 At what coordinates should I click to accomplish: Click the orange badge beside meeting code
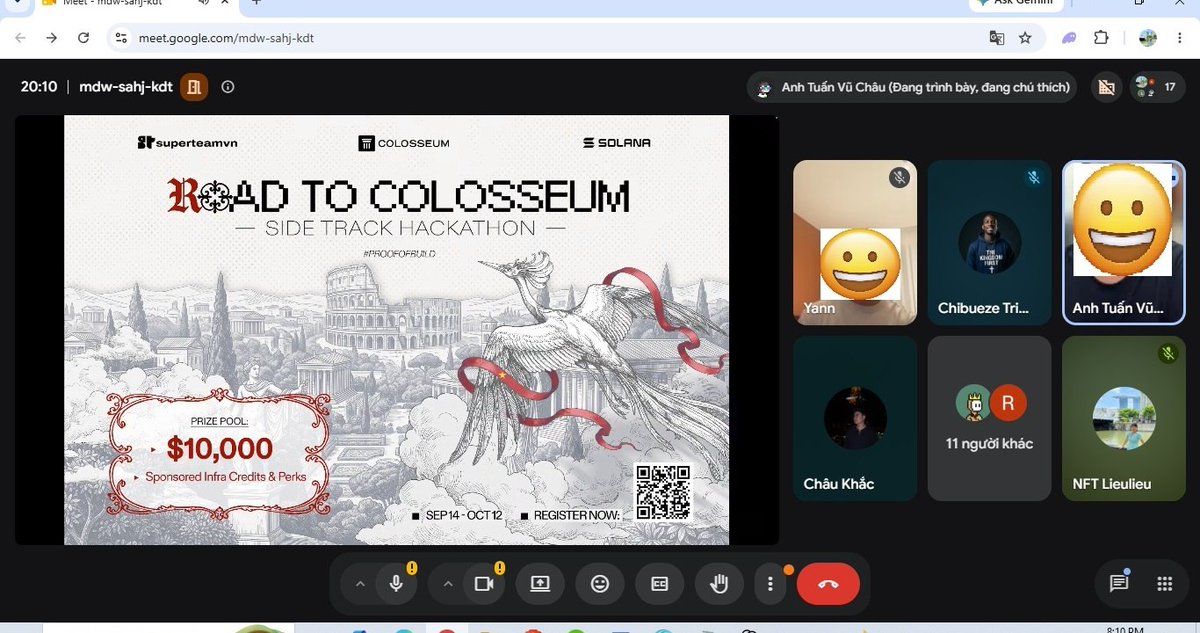click(194, 87)
